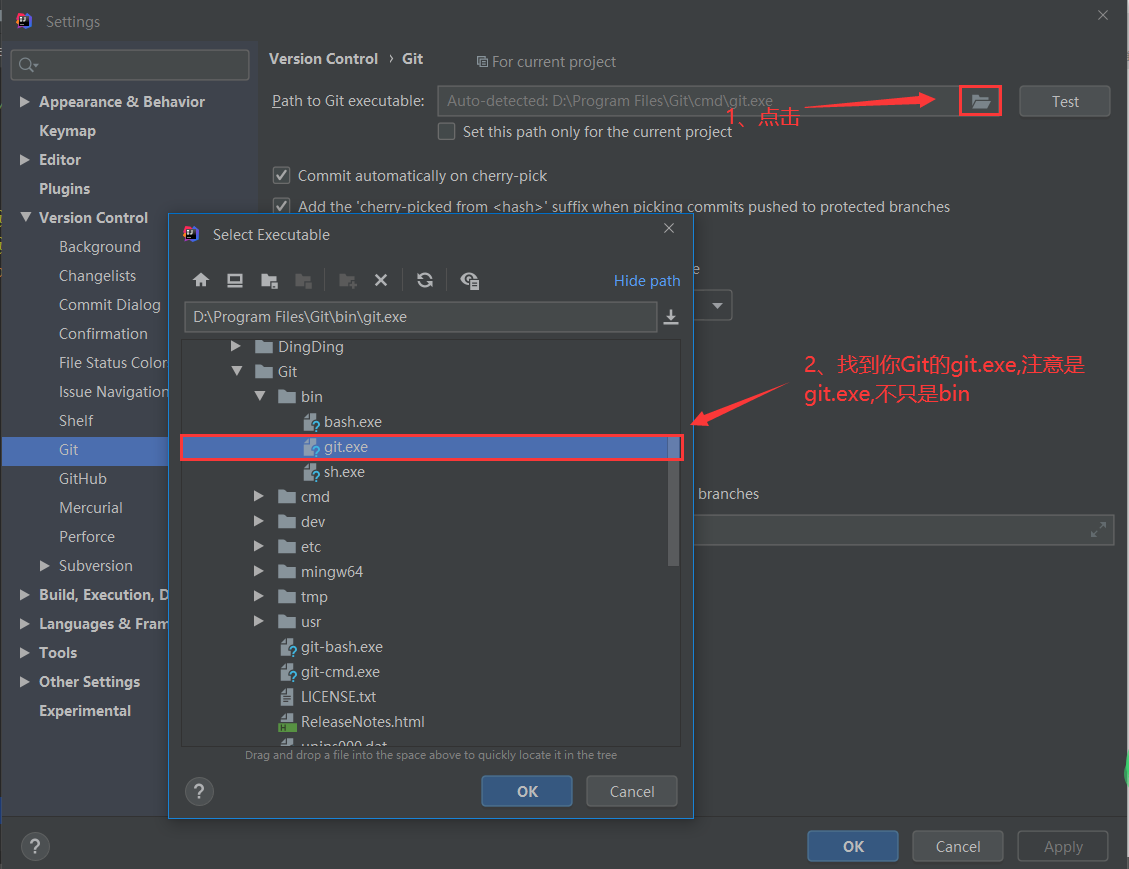Open Changelists settings page
This screenshot has height=869, width=1129.
coord(97,276)
